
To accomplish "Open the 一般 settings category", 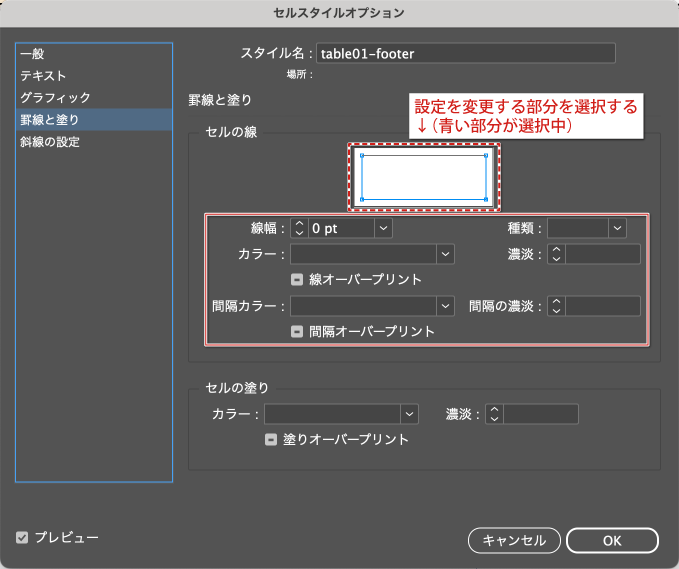I will 32,54.
